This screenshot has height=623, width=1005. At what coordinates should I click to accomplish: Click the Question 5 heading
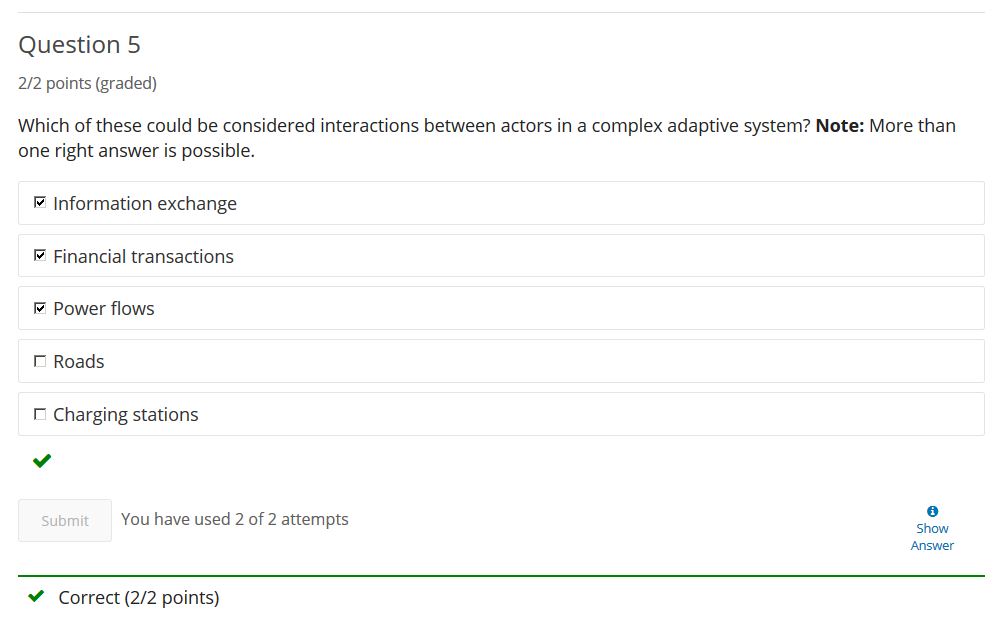(x=79, y=45)
